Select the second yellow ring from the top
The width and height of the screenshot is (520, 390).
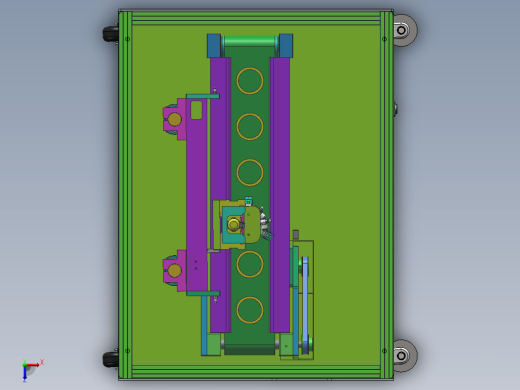(x=250, y=127)
